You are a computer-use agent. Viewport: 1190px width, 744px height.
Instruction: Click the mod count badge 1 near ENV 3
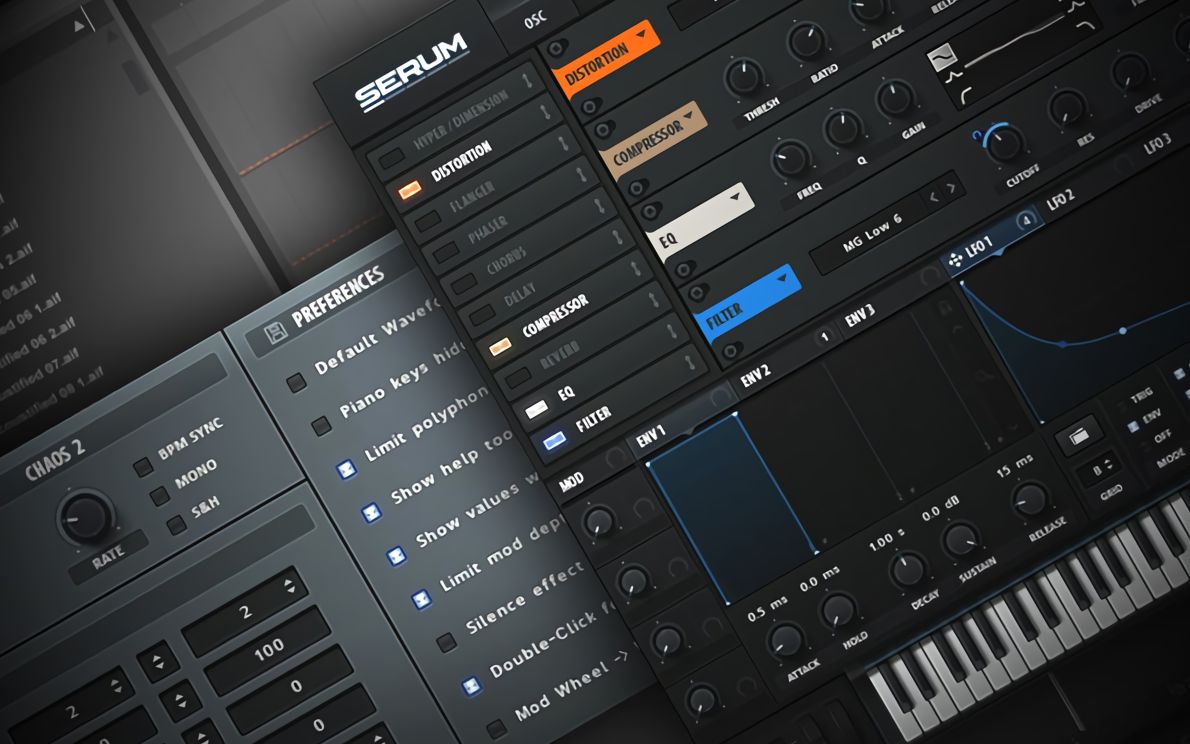click(x=825, y=337)
